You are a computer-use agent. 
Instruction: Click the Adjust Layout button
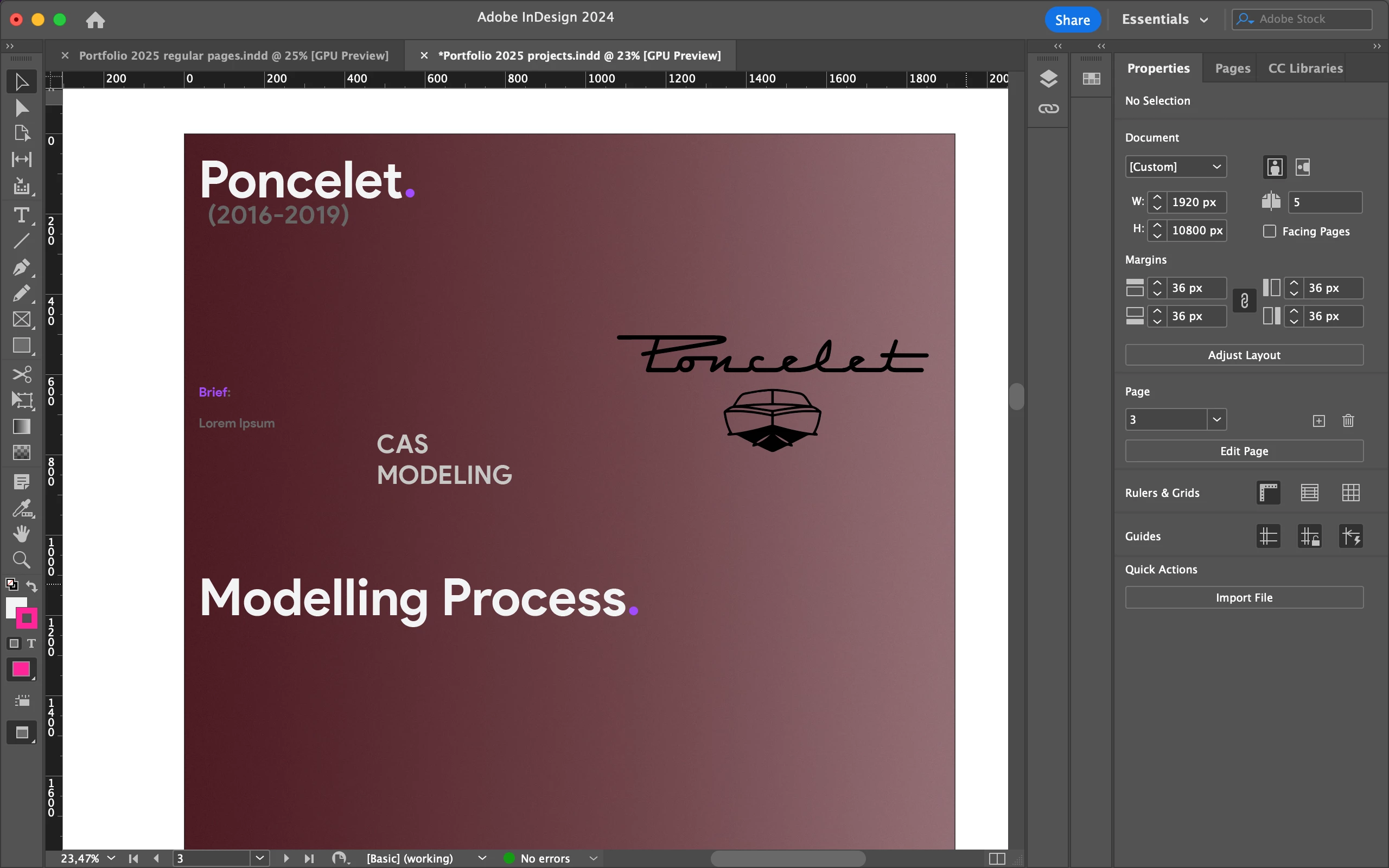pyautogui.click(x=1243, y=355)
